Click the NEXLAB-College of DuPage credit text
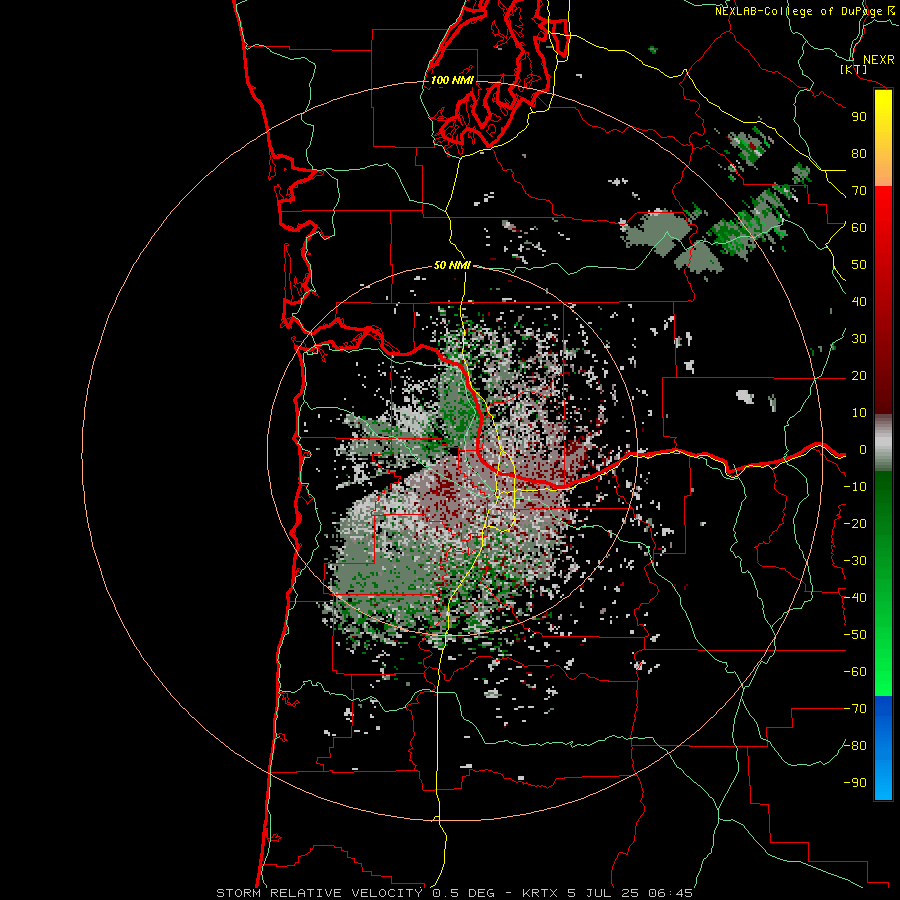This screenshot has width=900, height=900. (x=804, y=11)
